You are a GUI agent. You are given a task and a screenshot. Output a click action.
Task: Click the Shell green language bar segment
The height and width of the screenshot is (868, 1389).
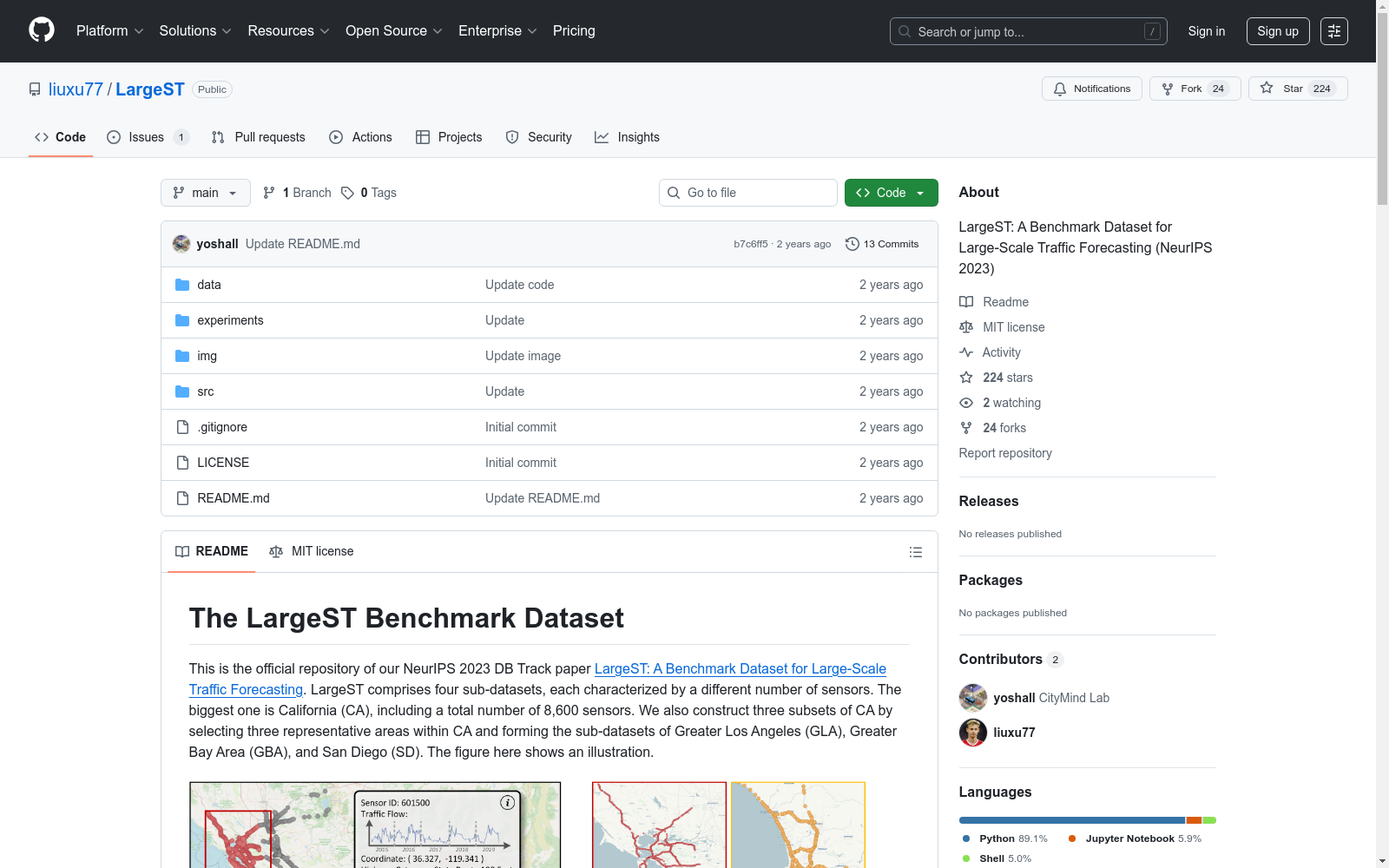coord(1209,820)
